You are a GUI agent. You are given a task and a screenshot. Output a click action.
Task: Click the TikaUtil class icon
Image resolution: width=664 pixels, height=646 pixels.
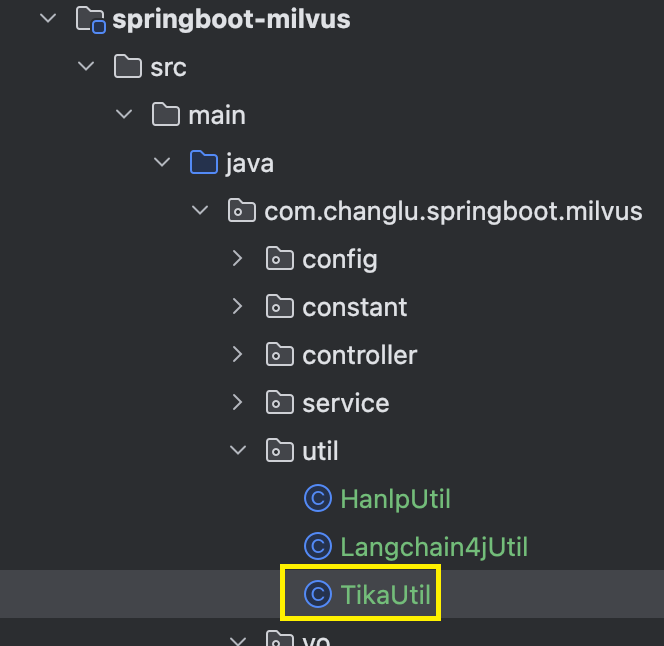pos(318,594)
